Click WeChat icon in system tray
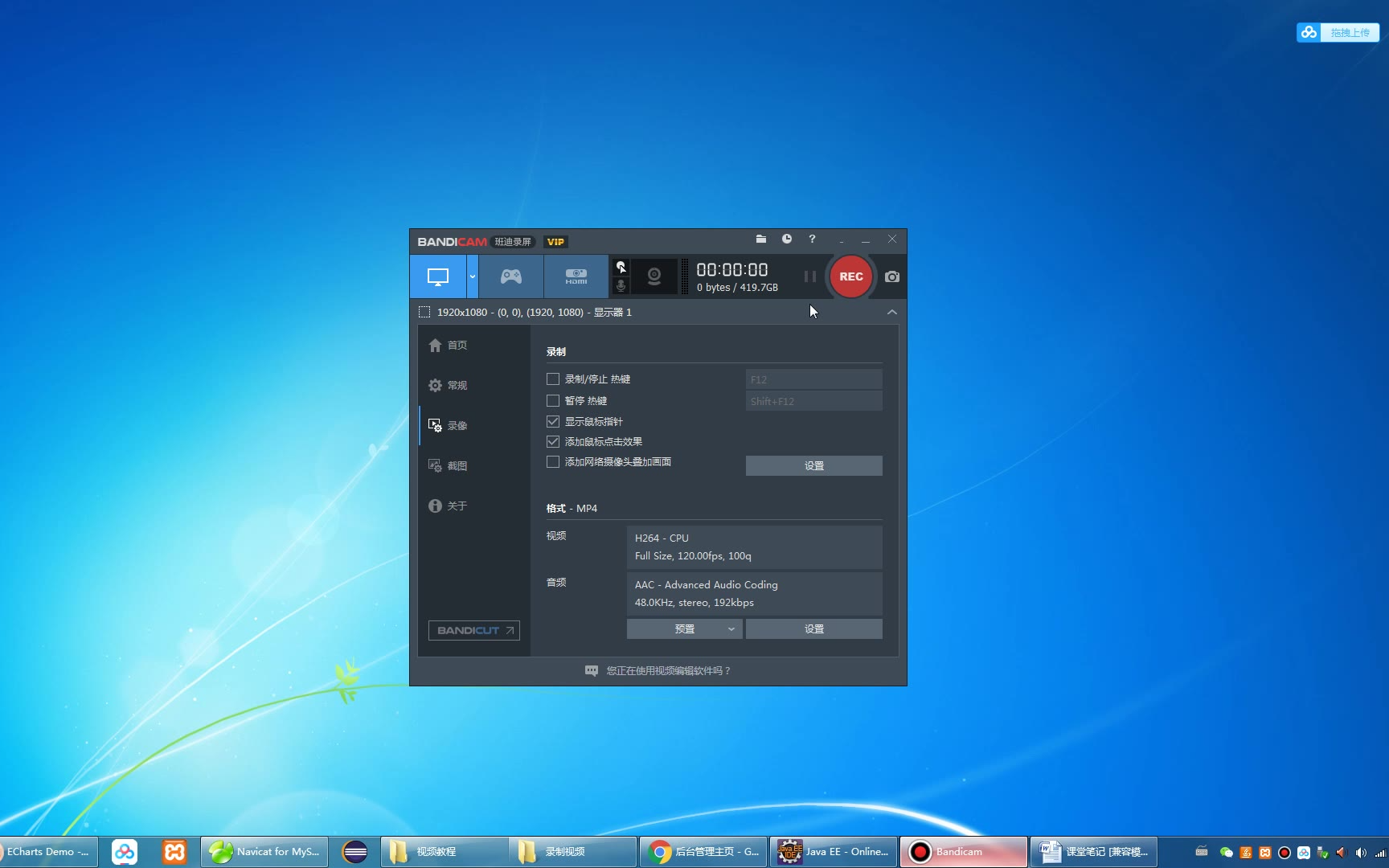Viewport: 1389px width, 868px height. 1226,853
